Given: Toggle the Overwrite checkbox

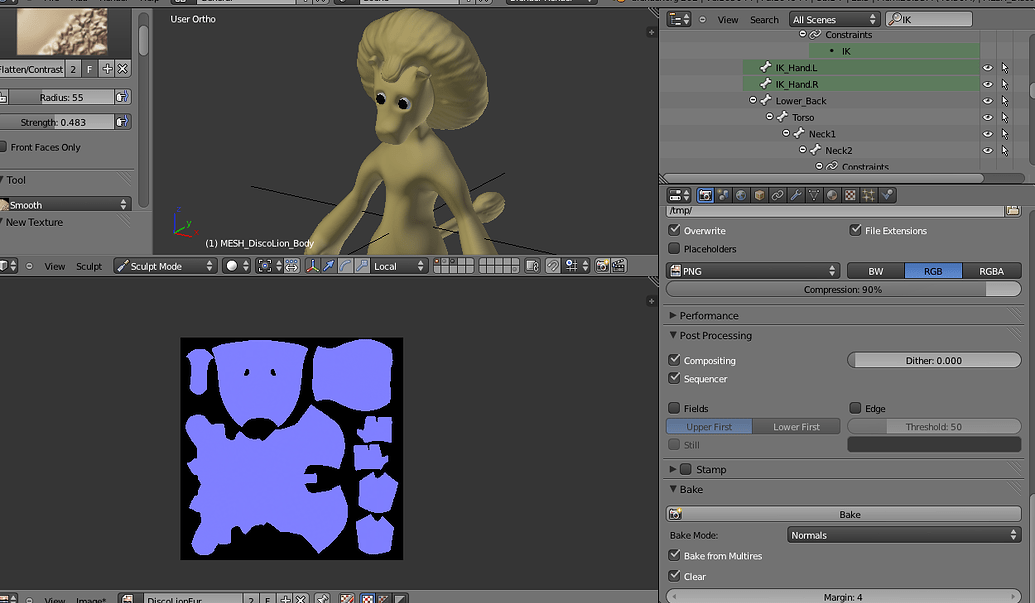Looking at the screenshot, I should pos(674,230).
